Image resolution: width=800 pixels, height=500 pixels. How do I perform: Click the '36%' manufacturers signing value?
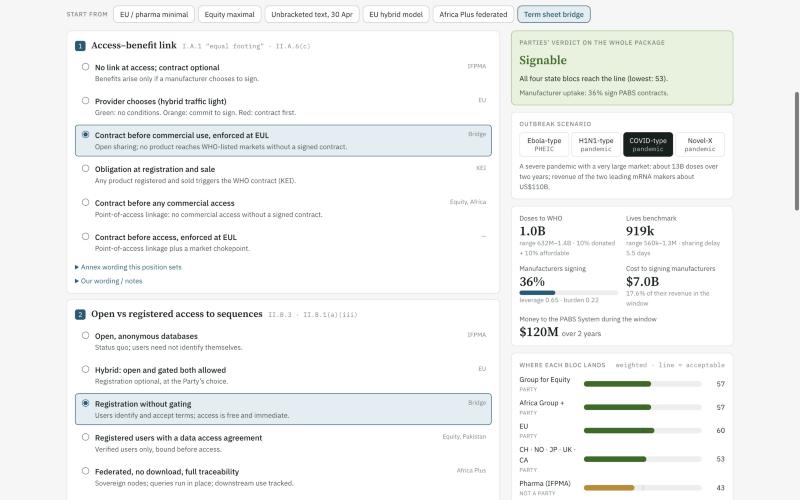[x=532, y=282]
